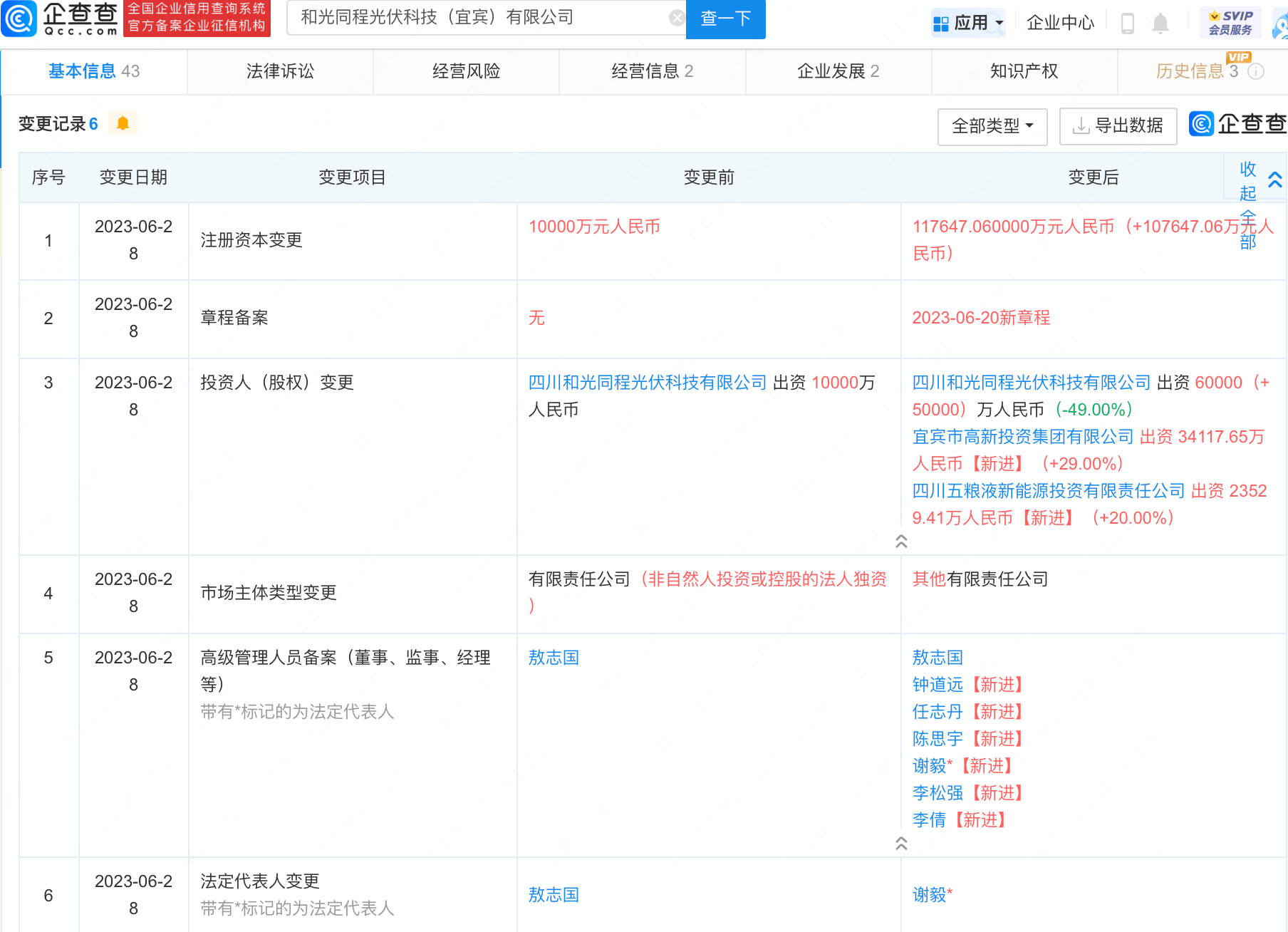Open 四川和光同程光伏科技有限公司 link in 变更后 column
Screen dimensions: 1288x932
[1032, 383]
